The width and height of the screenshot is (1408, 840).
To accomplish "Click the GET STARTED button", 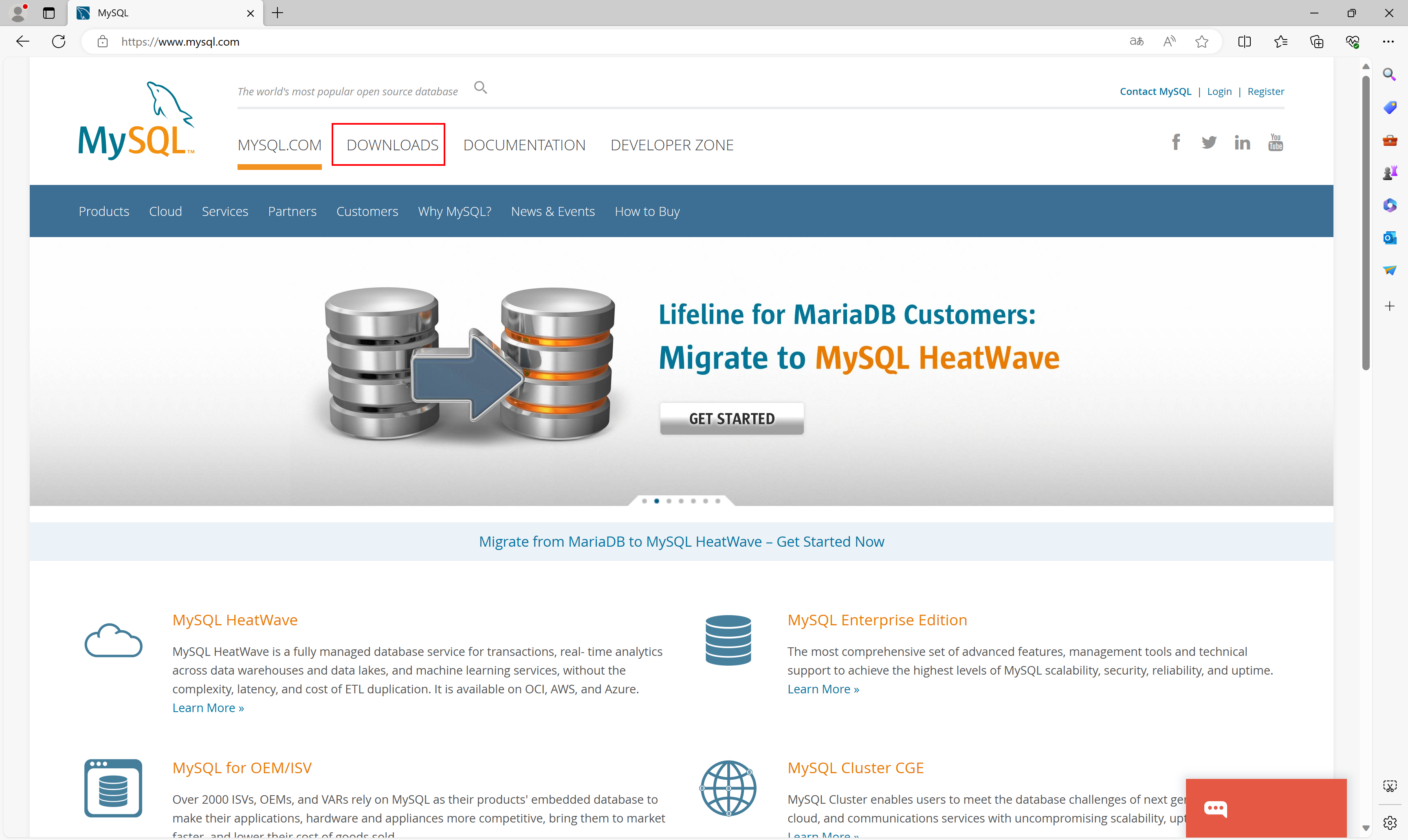I will pos(732,418).
